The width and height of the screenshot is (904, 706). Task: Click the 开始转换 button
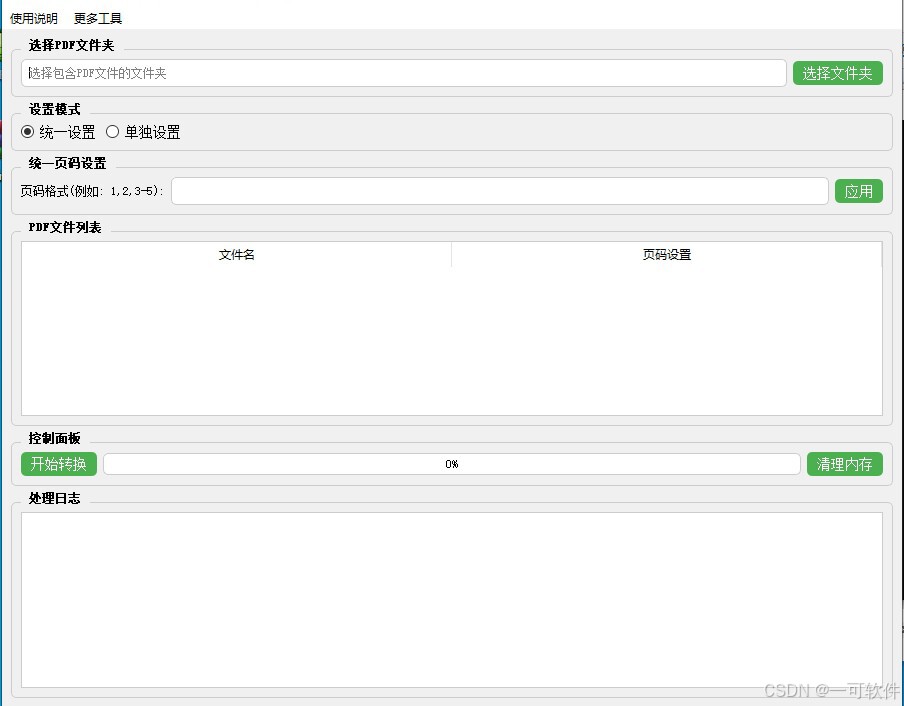(59, 464)
